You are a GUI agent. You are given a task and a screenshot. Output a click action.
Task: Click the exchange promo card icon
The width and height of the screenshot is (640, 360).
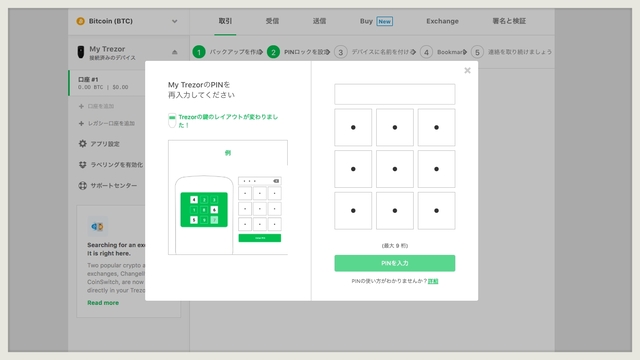click(x=98, y=227)
